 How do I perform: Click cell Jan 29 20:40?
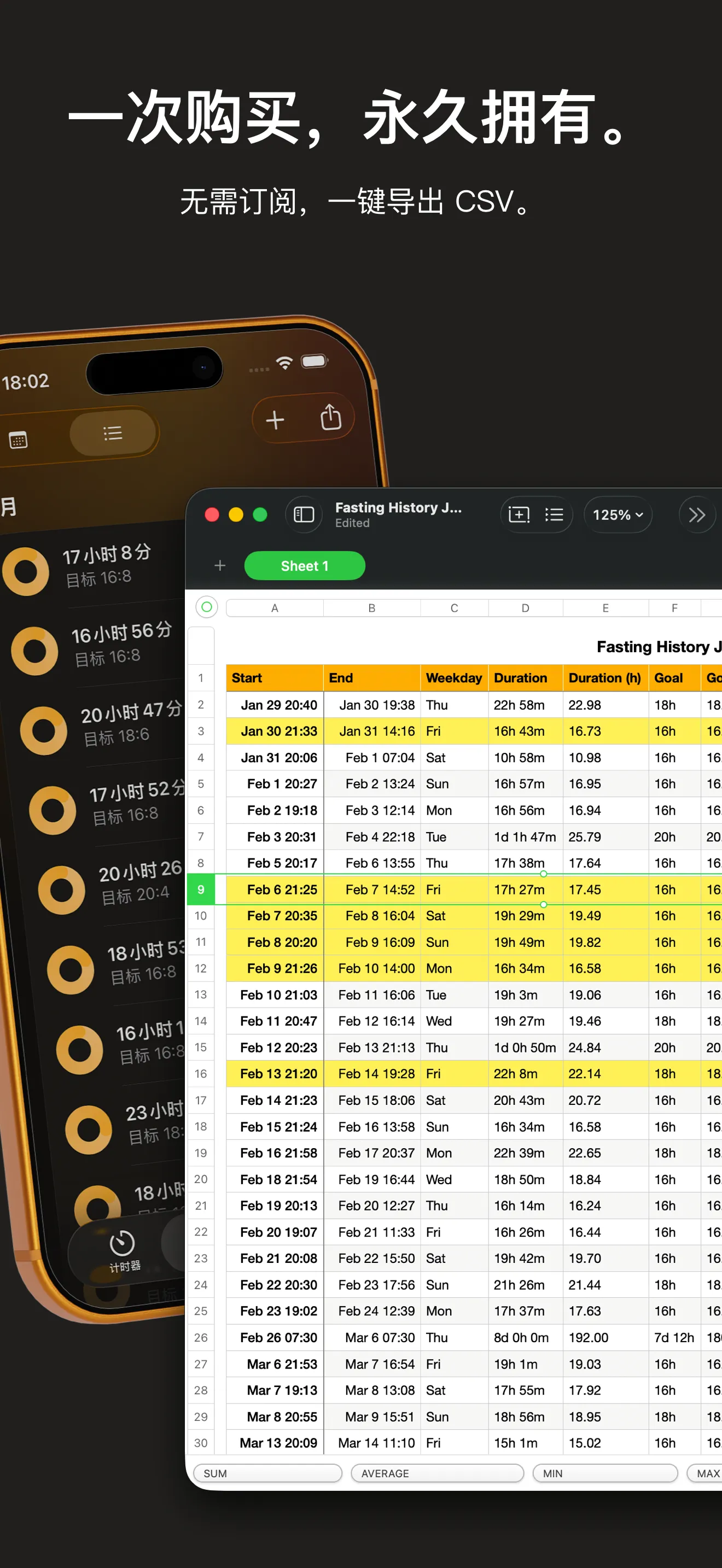(275, 705)
